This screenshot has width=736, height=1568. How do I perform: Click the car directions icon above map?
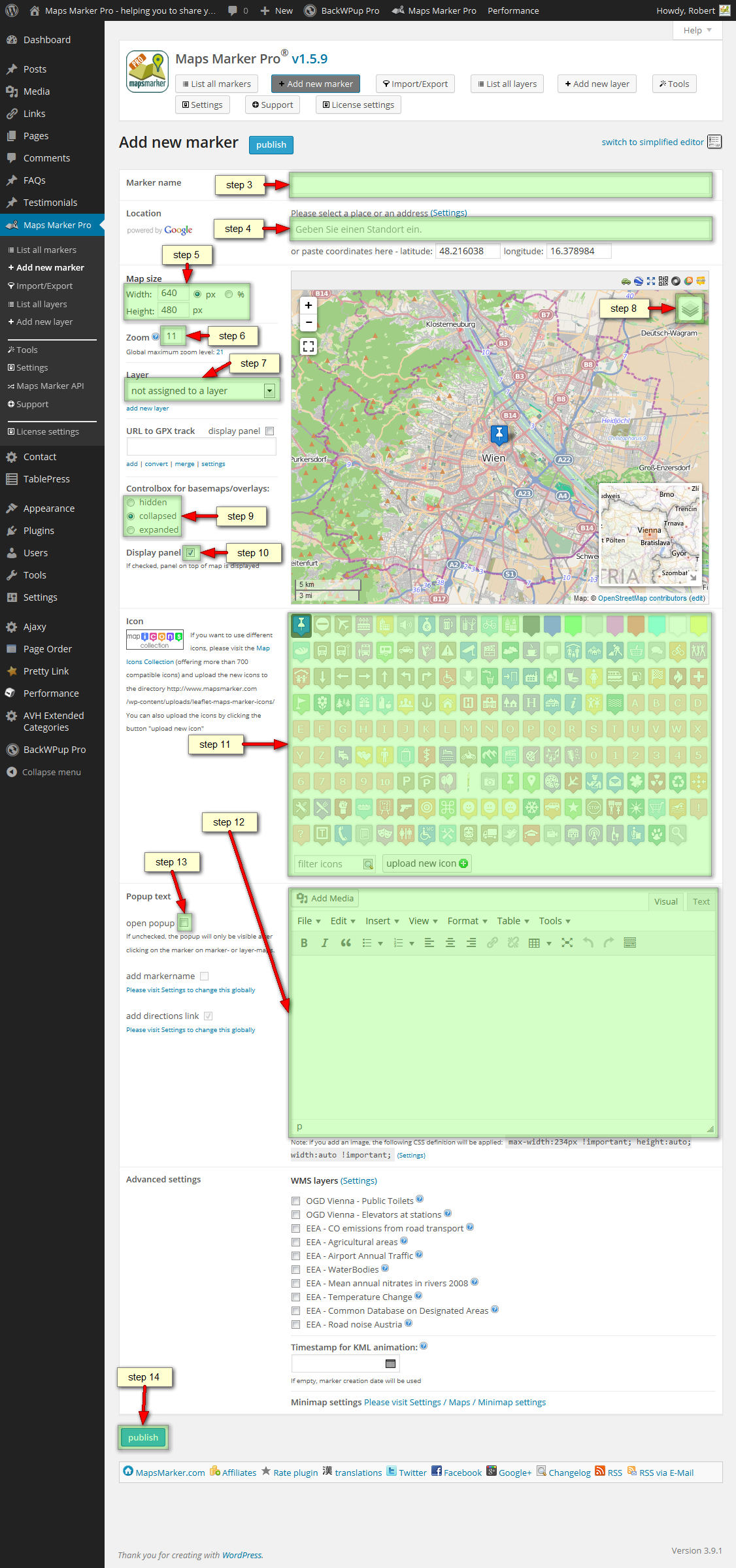click(626, 281)
